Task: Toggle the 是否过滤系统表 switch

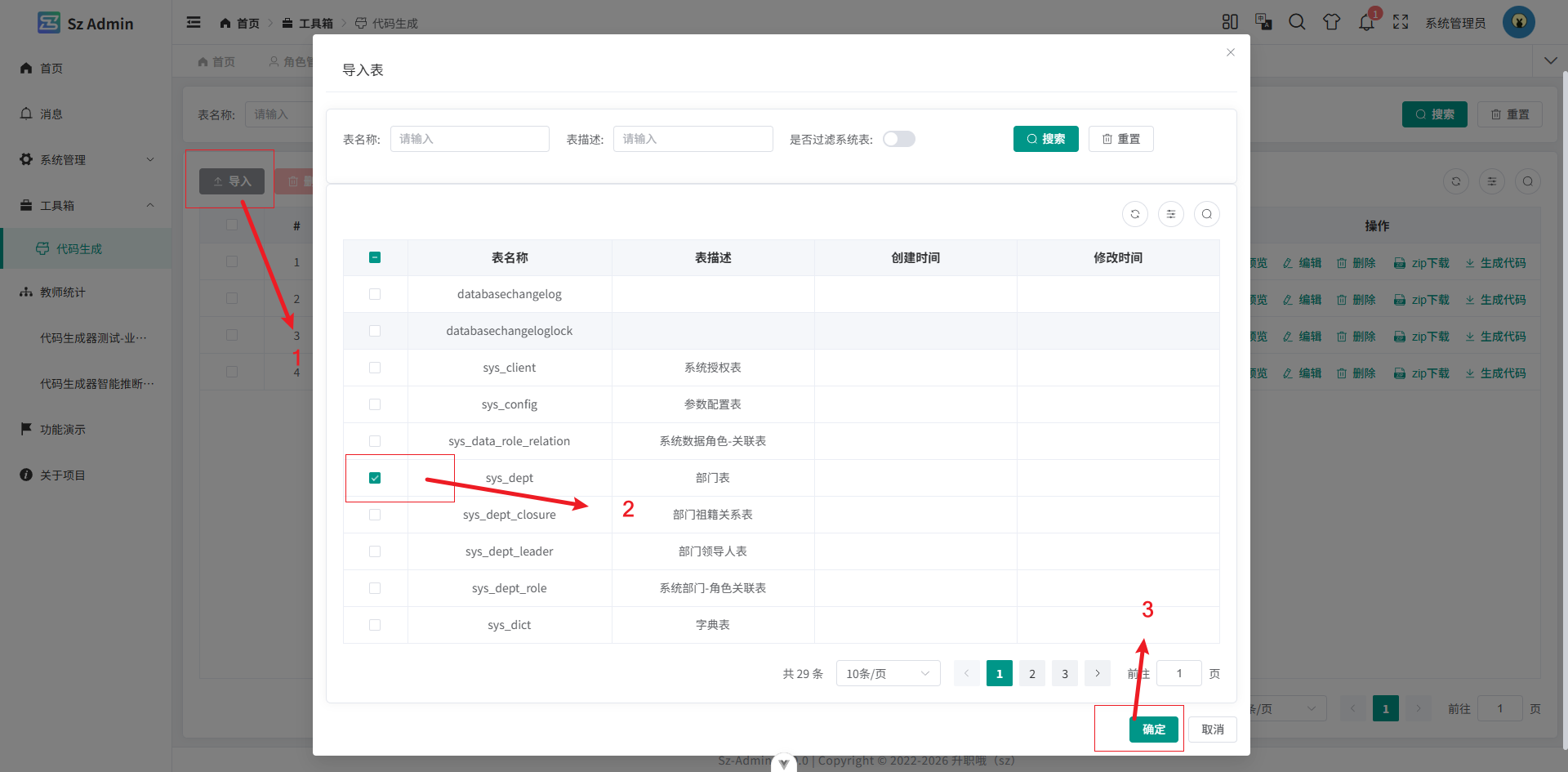Action: 899,139
